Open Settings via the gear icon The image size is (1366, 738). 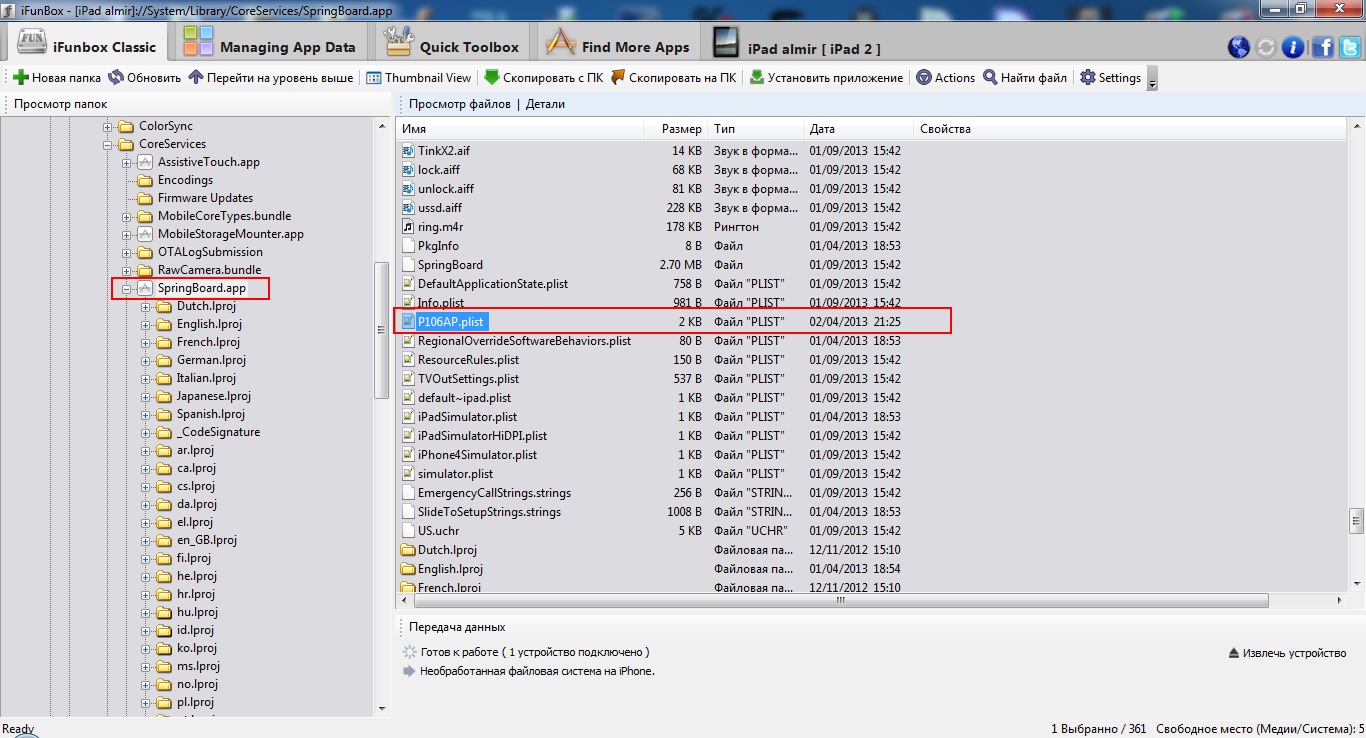pos(1088,77)
